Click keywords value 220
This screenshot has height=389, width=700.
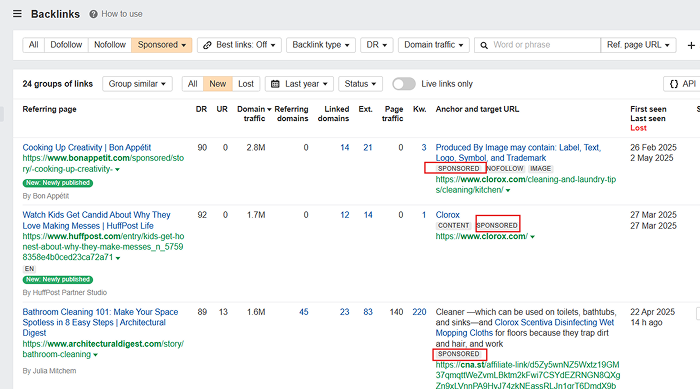(x=419, y=312)
